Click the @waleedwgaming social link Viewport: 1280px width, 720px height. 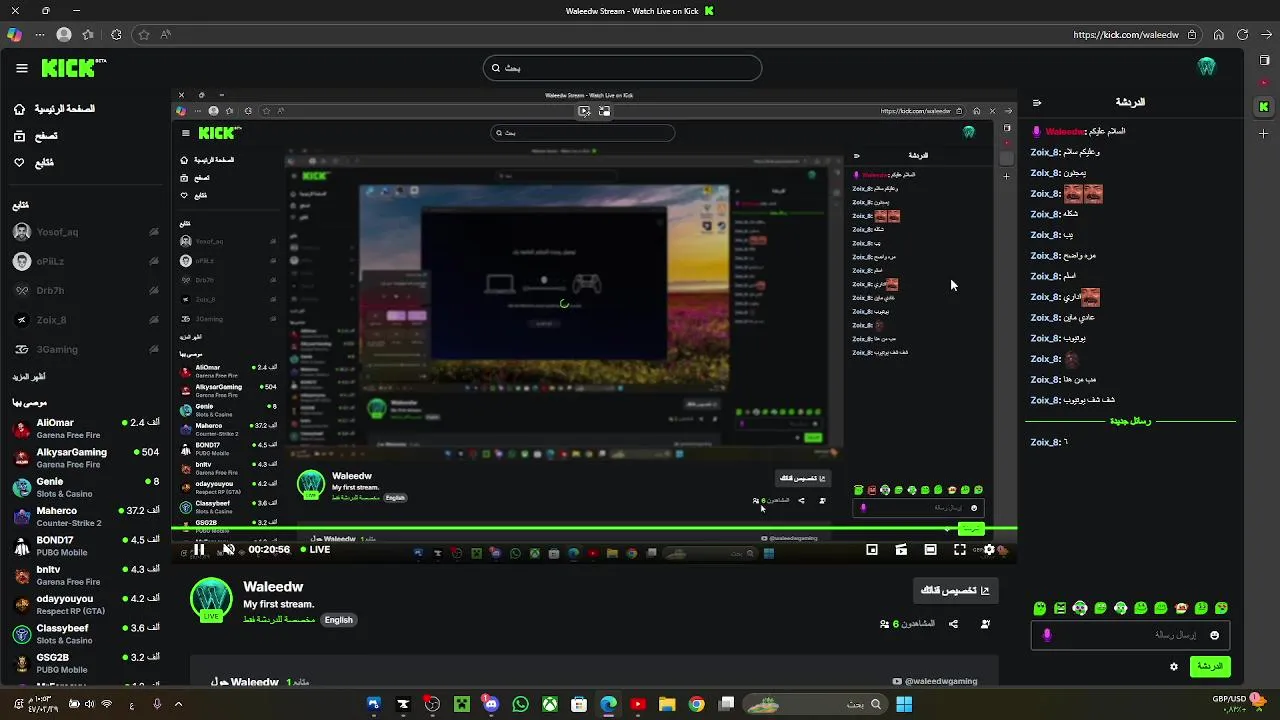[934, 682]
